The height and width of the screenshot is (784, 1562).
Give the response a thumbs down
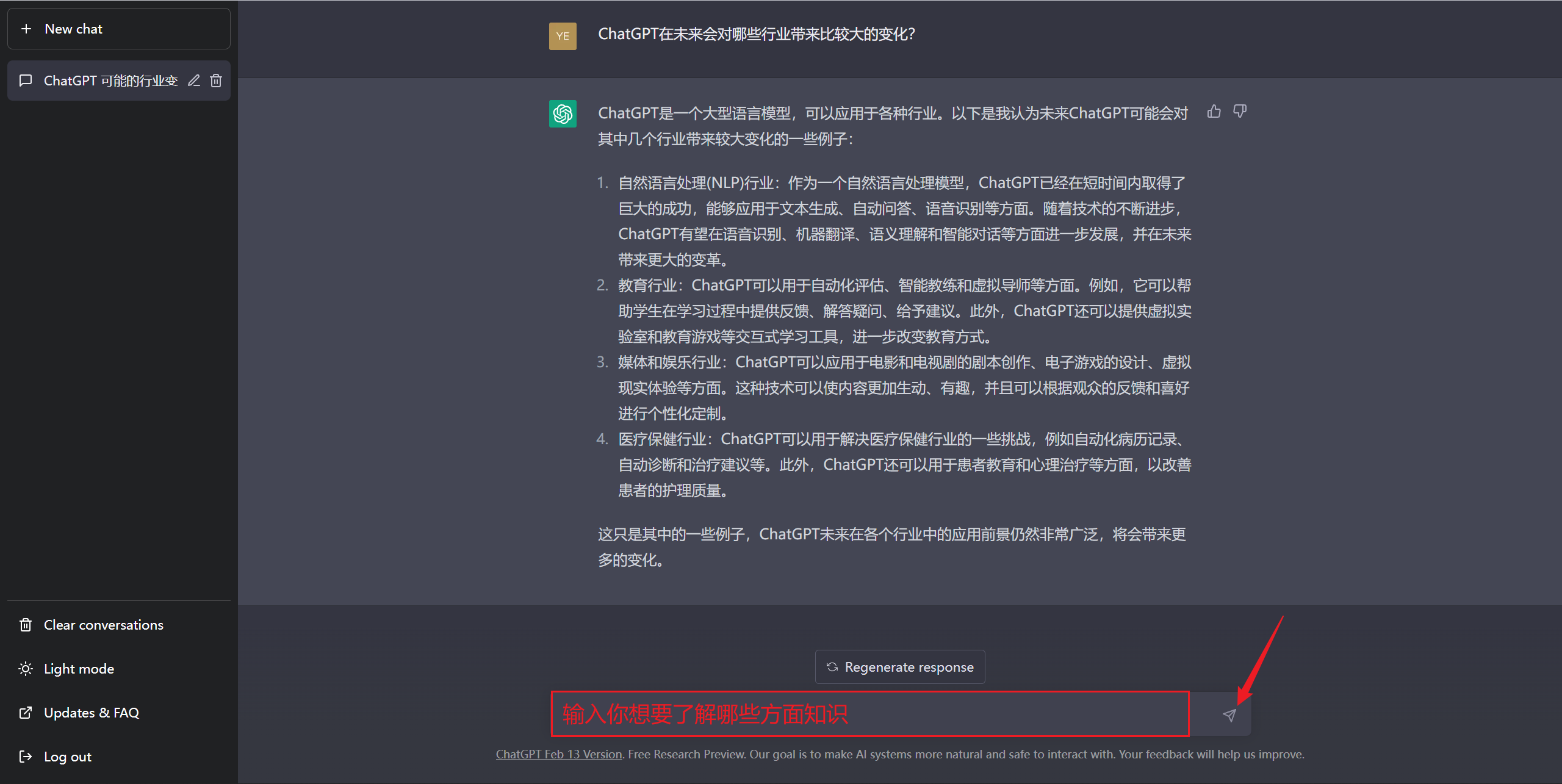tap(1240, 112)
